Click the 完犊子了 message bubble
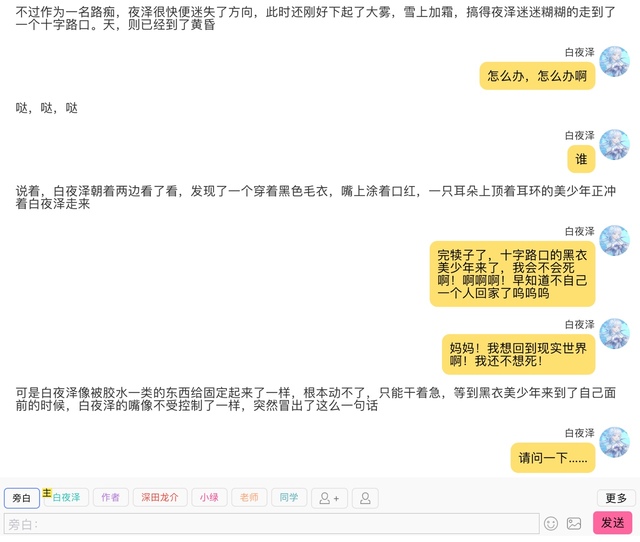The height and width of the screenshot is (542, 640). coord(512,274)
